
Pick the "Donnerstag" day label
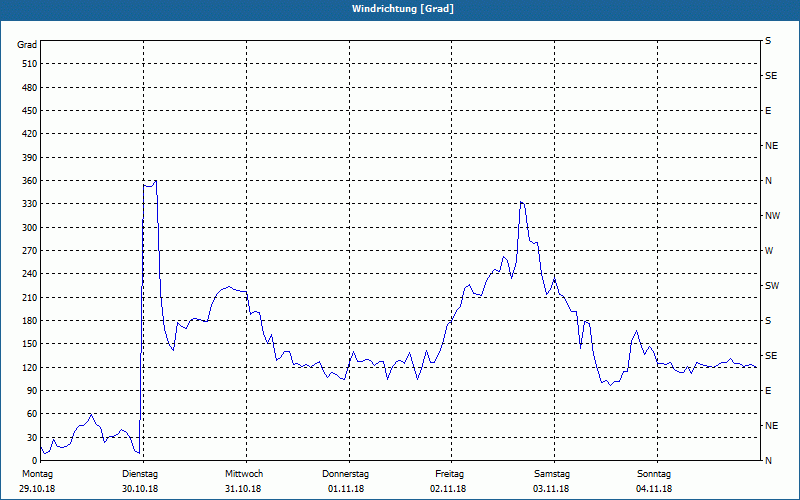coord(345,474)
